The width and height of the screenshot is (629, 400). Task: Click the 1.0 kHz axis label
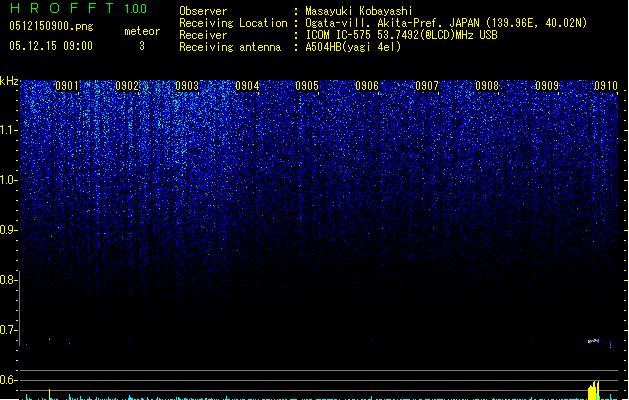point(8,180)
